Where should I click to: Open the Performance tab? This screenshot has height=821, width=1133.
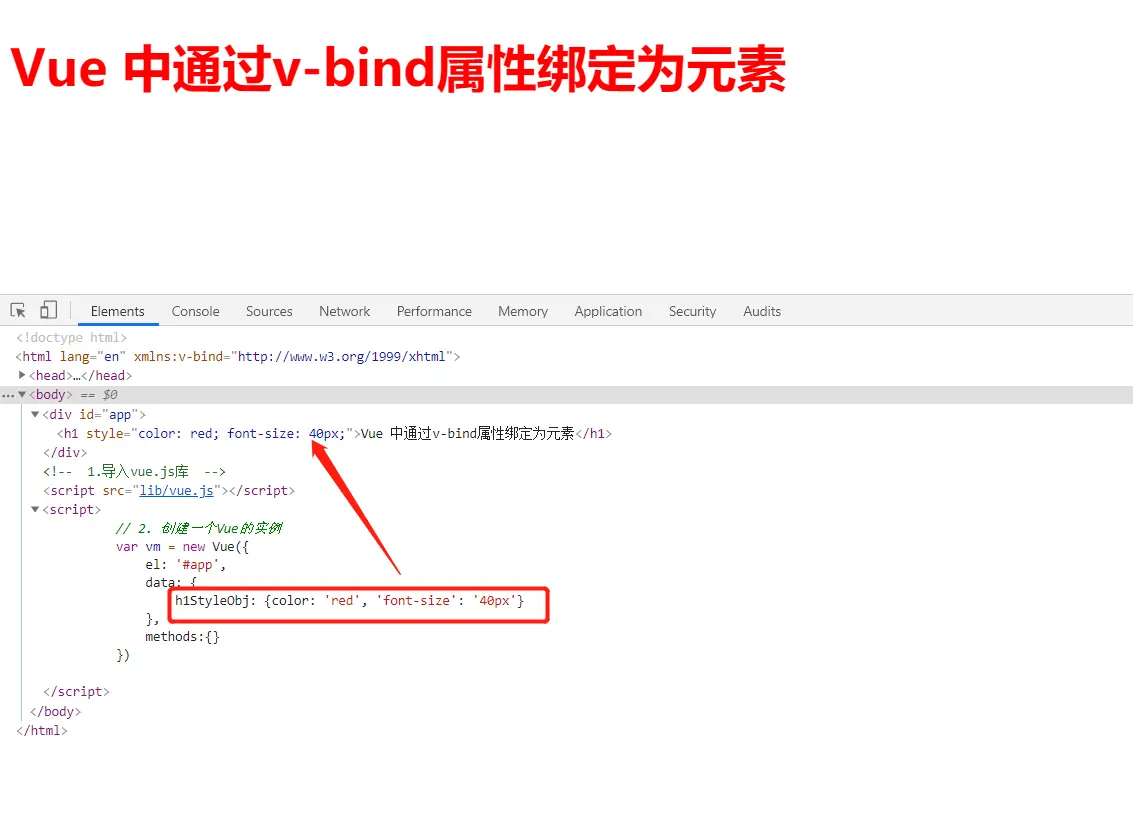434,311
